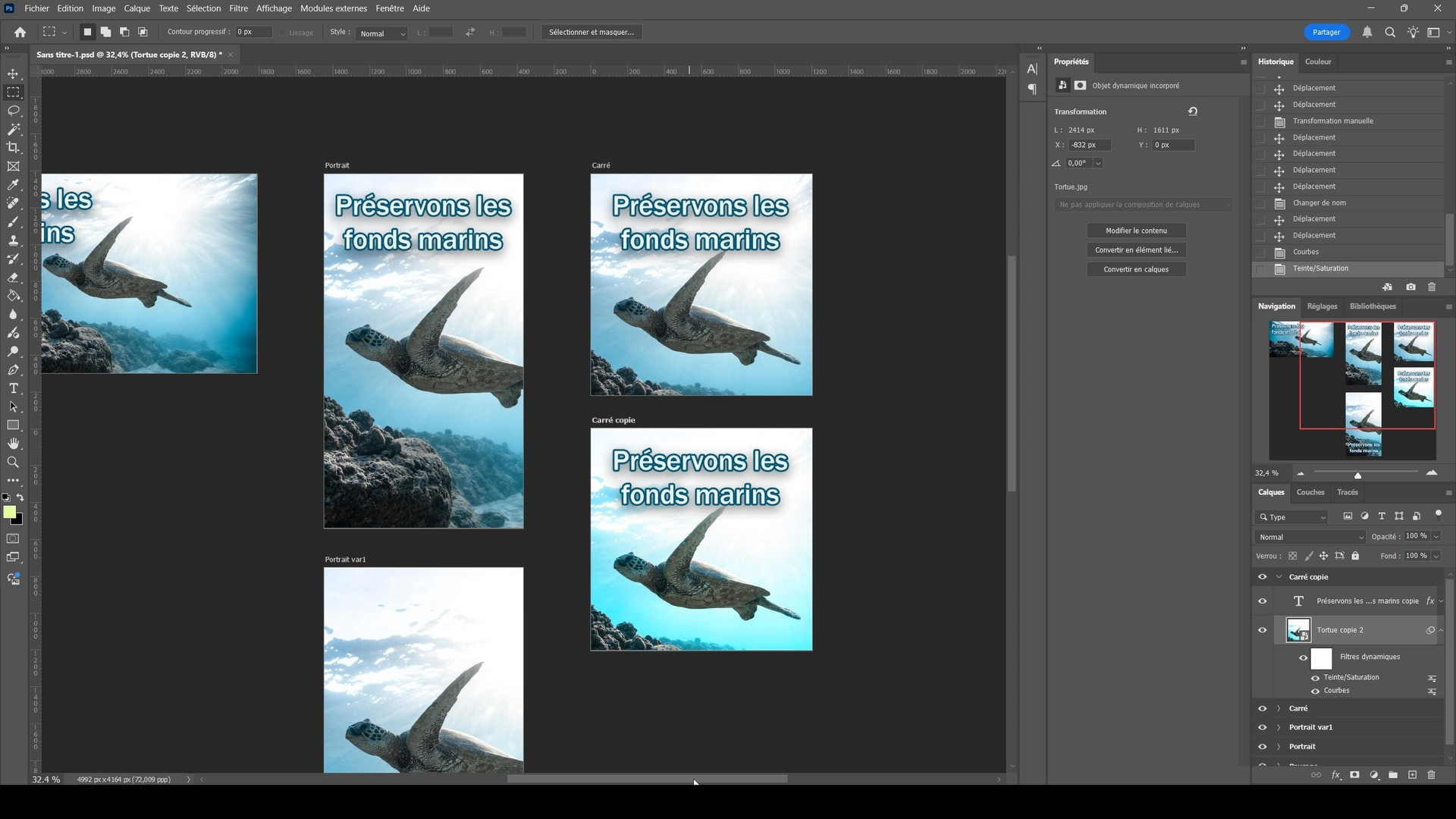This screenshot has width=1456, height=819.
Task: Select the Horizontal Type tool
Action: 13,388
